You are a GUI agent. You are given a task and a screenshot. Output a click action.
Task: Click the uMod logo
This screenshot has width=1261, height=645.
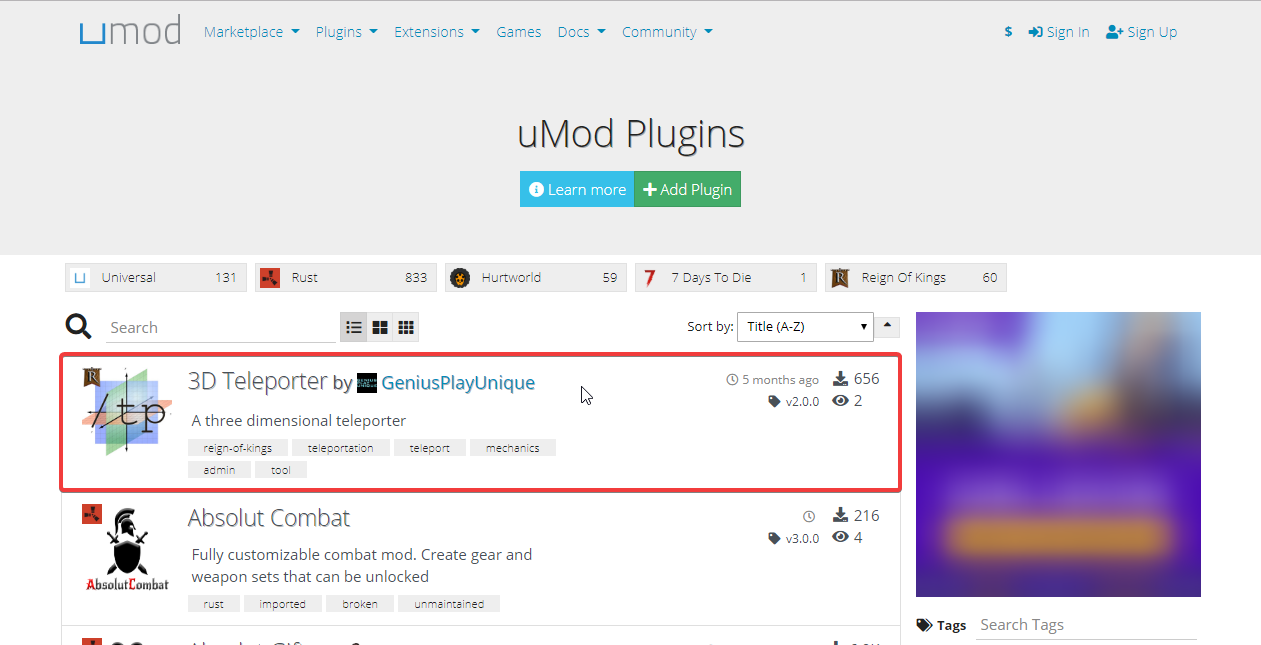130,31
